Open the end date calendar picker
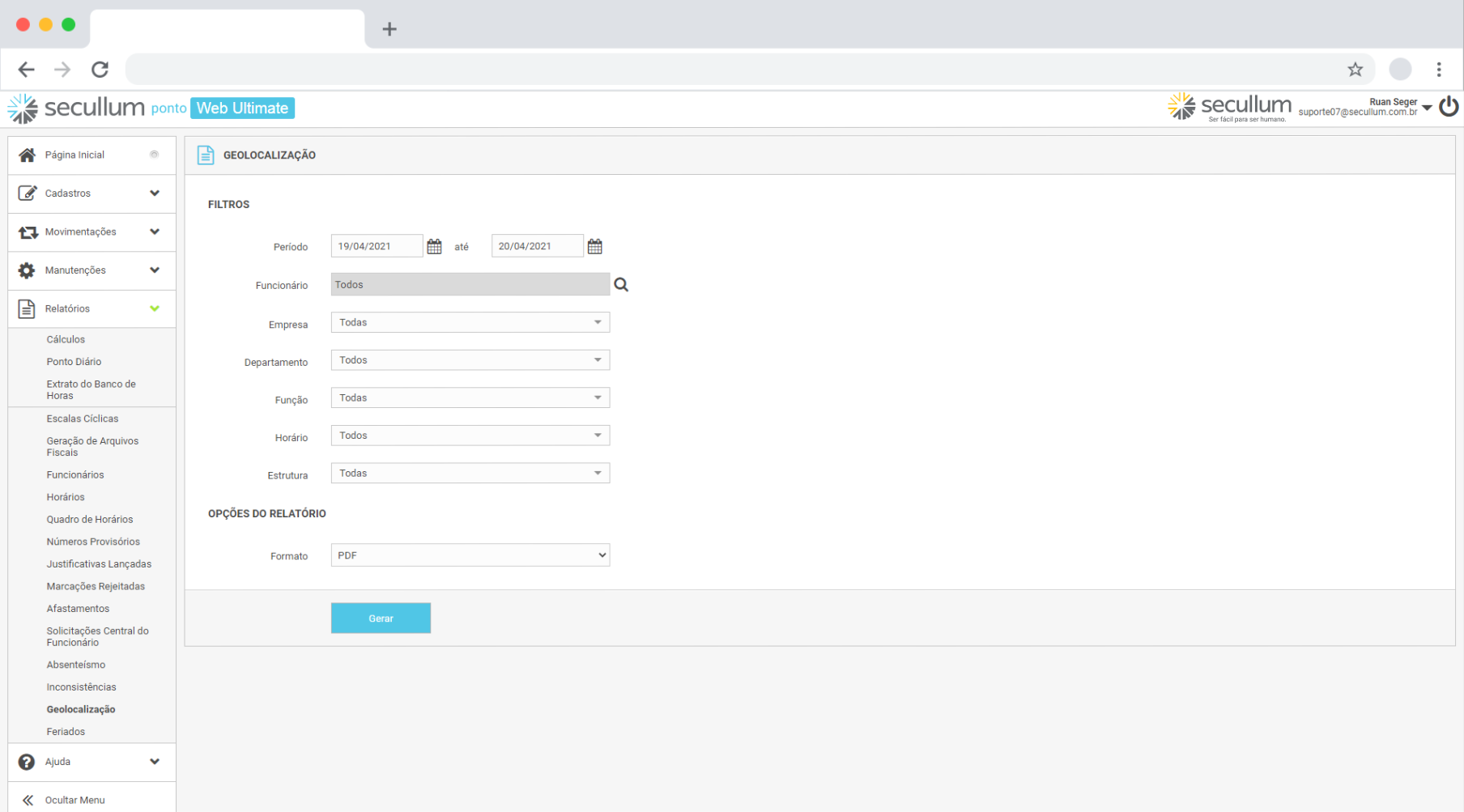 594,247
